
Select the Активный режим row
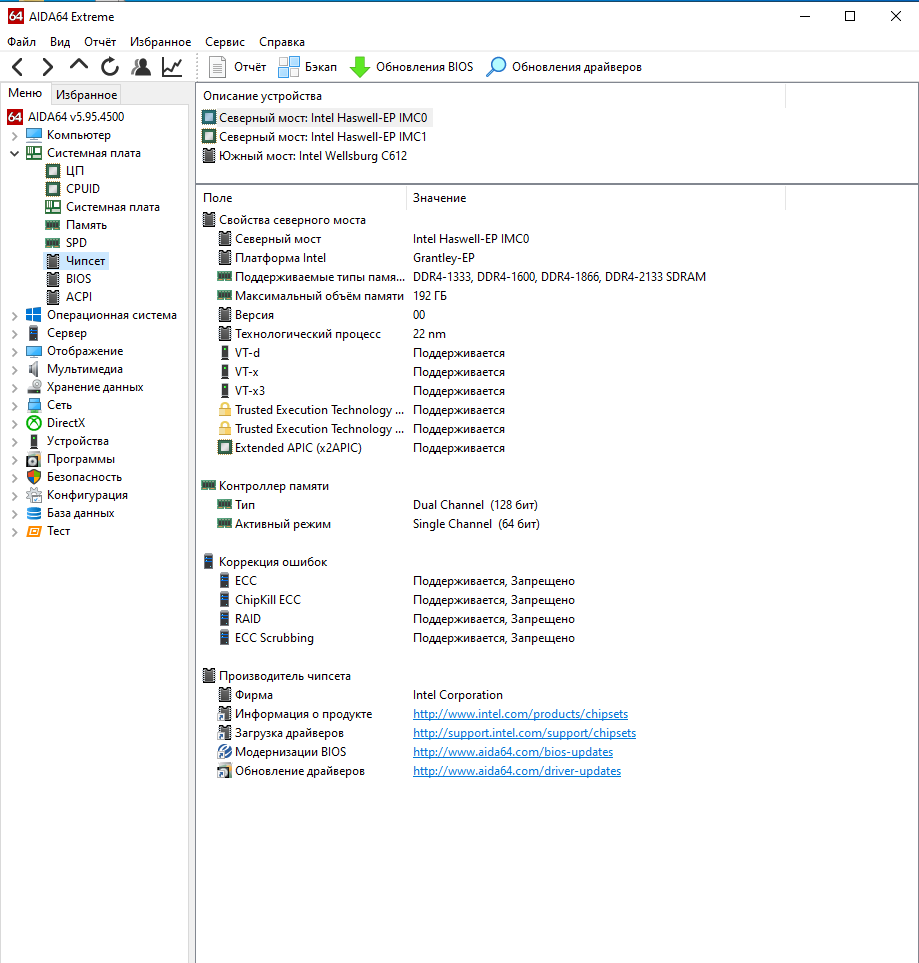pyautogui.click(x=378, y=524)
